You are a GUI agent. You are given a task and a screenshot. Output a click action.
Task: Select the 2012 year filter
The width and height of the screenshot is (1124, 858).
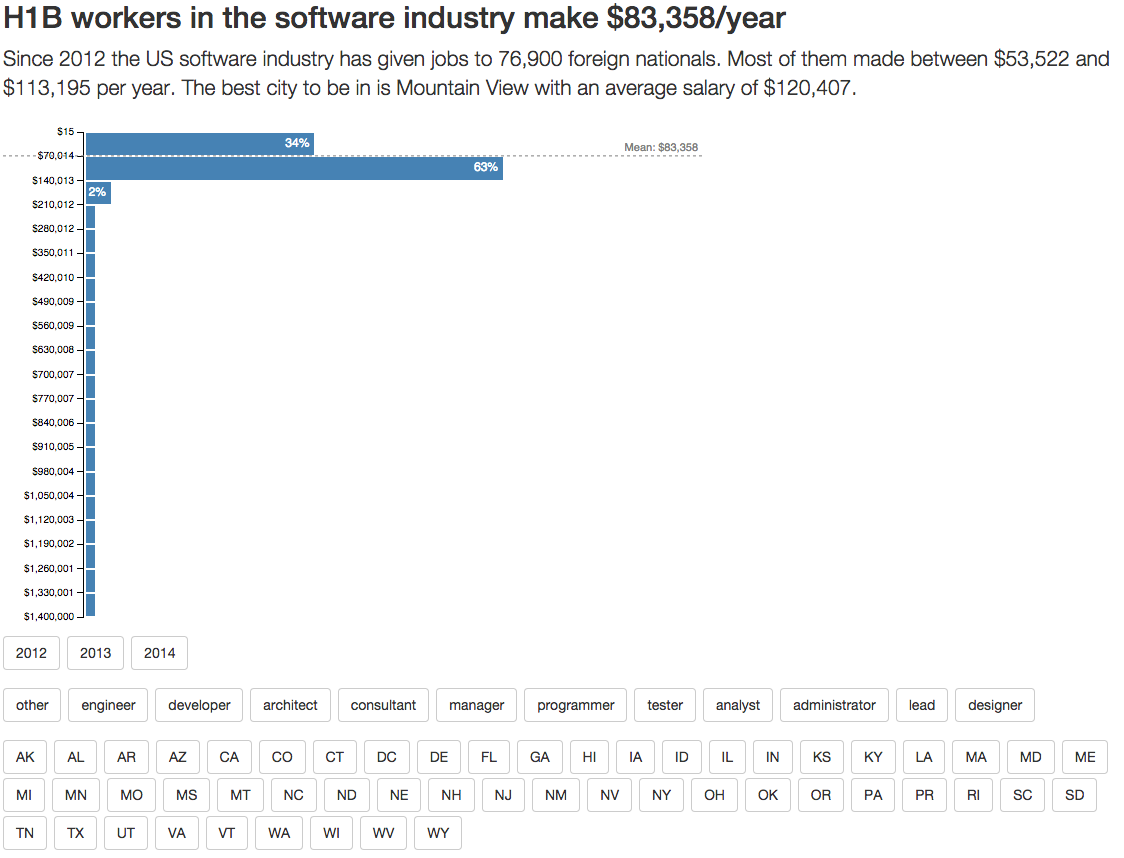31,653
